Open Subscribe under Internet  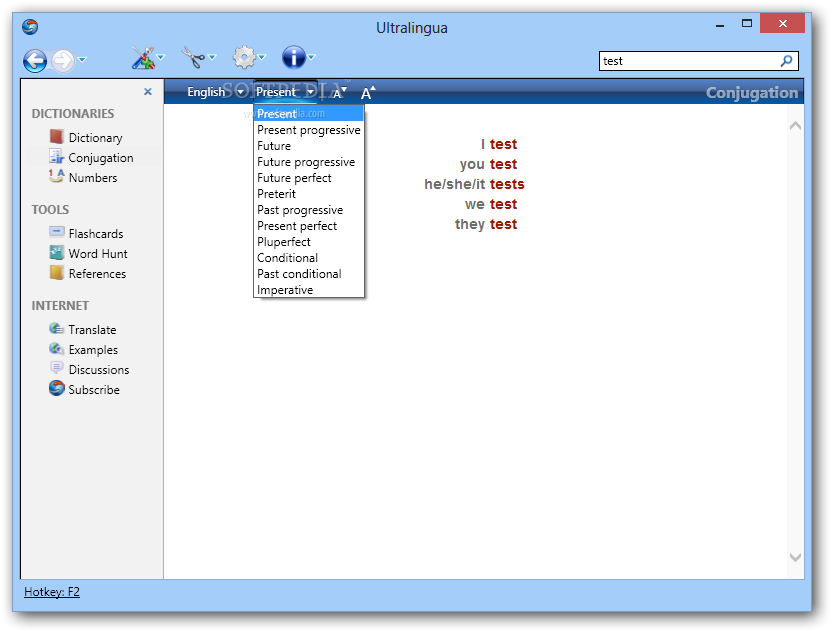(94, 390)
